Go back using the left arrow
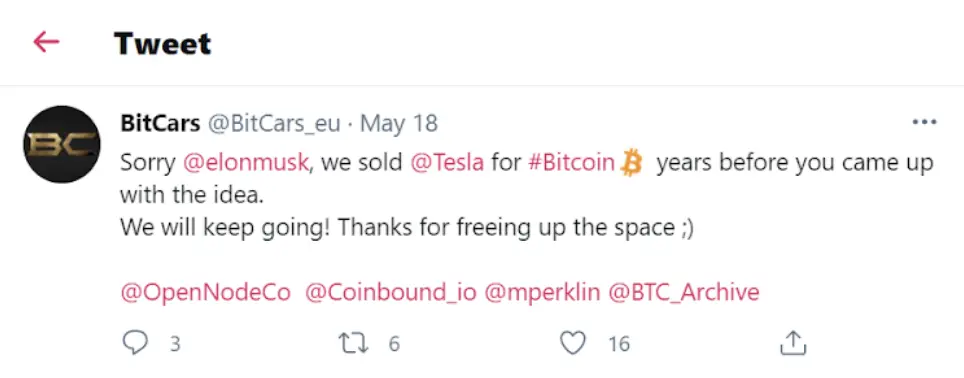 [46, 42]
